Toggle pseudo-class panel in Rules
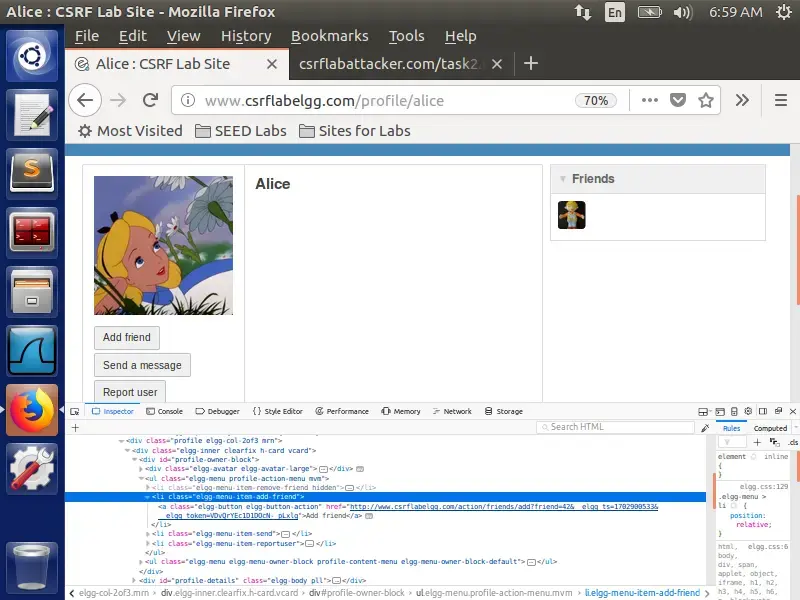Viewport: 800px width, 600px height. click(x=774, y=442)
